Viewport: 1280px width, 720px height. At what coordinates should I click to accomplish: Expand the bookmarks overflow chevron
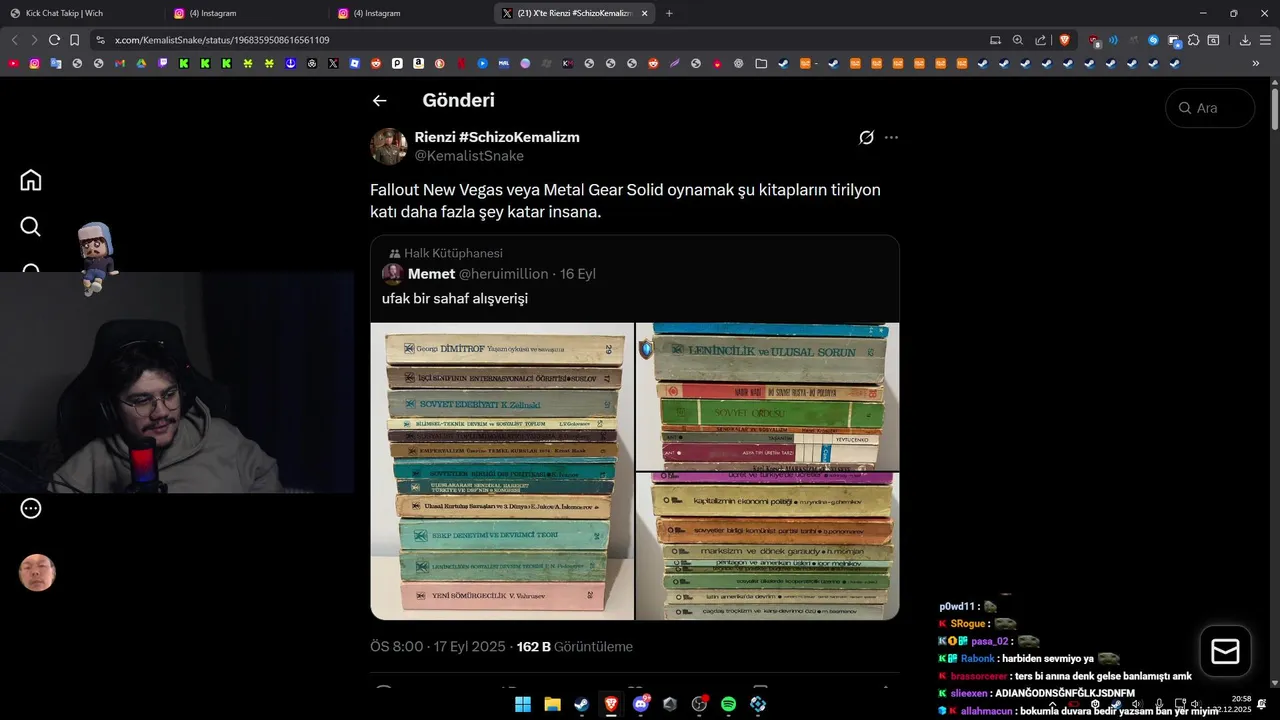point(1256,63)
